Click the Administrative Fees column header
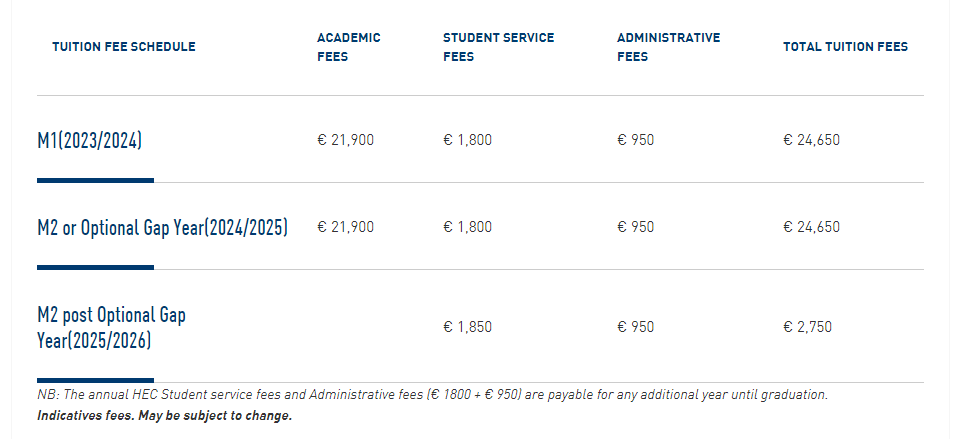Screen dimensions: 959x439 [x=668, y=47]
